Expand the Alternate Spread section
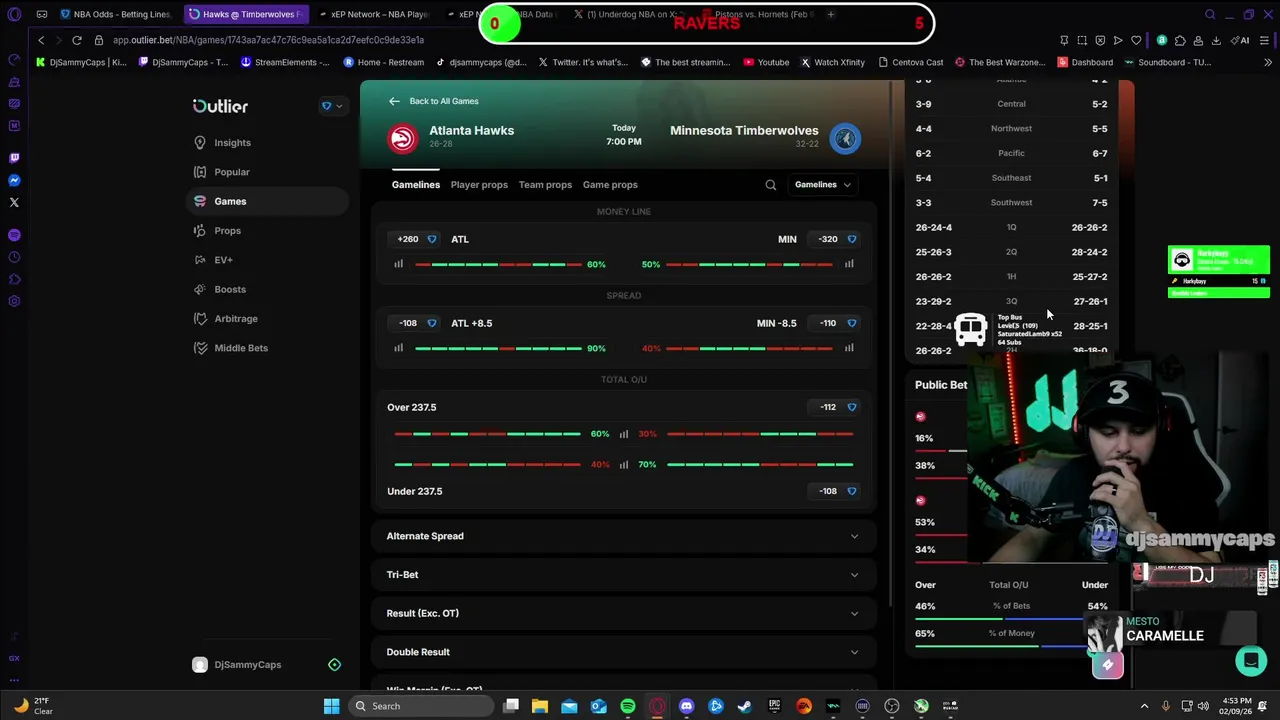The height and width of the screenshot is (720, 1280). click(x=623, y=536)
